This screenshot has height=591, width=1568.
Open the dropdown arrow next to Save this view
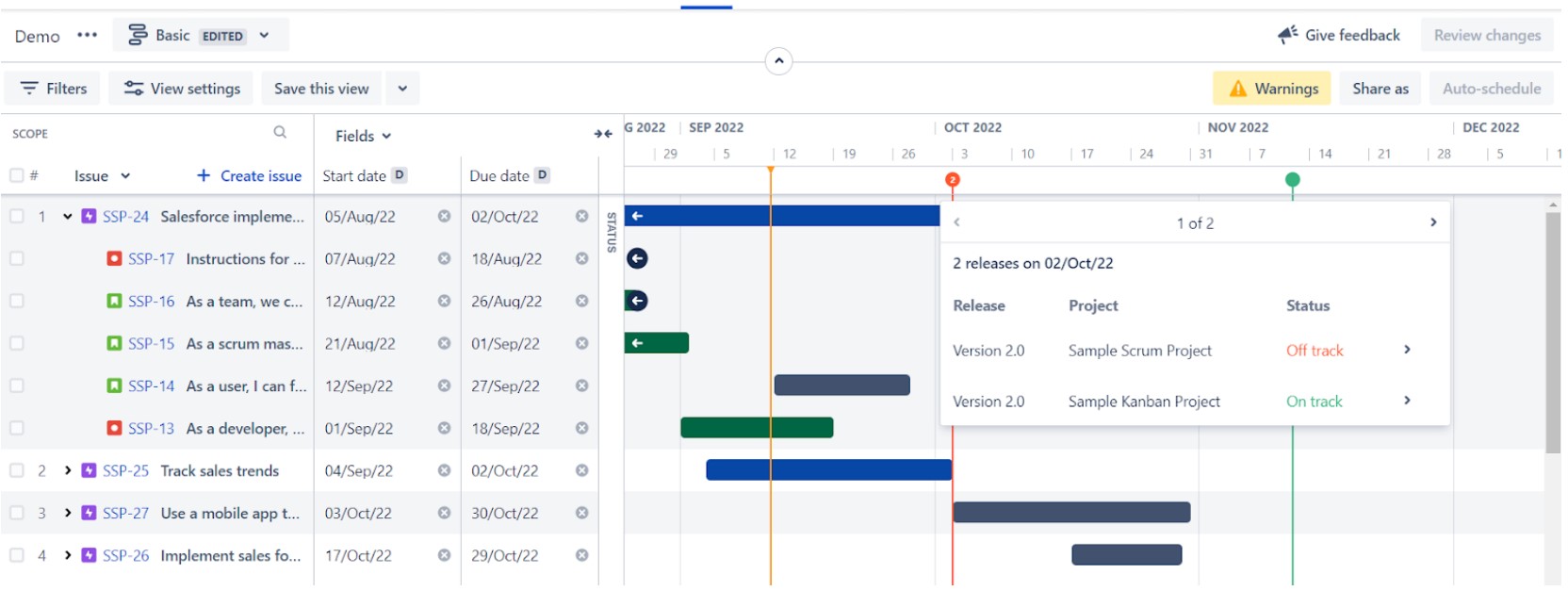tap(402, 89)
